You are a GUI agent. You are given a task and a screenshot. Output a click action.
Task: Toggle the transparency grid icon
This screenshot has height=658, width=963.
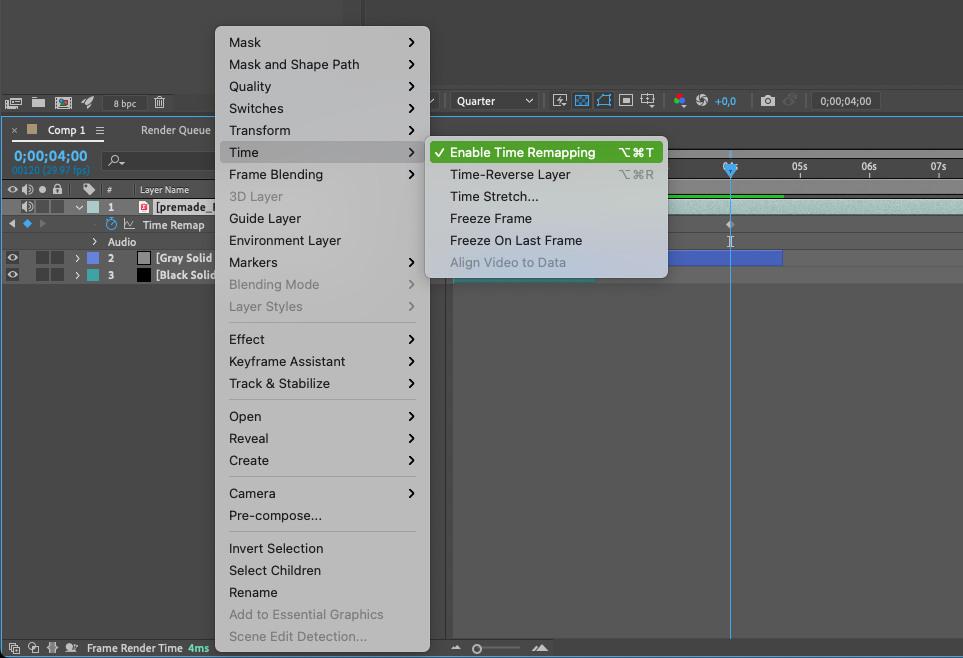[582, 101]
